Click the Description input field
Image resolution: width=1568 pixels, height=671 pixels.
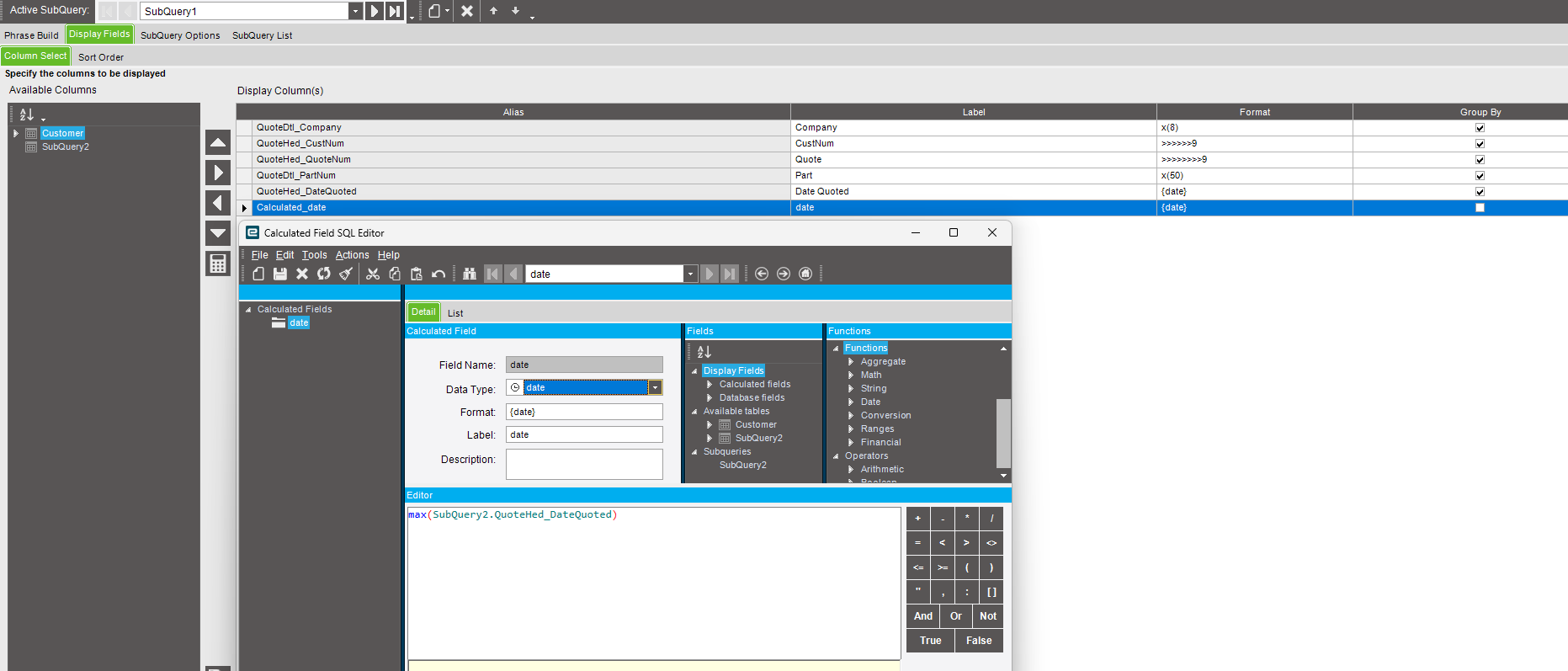coord(584,464)
